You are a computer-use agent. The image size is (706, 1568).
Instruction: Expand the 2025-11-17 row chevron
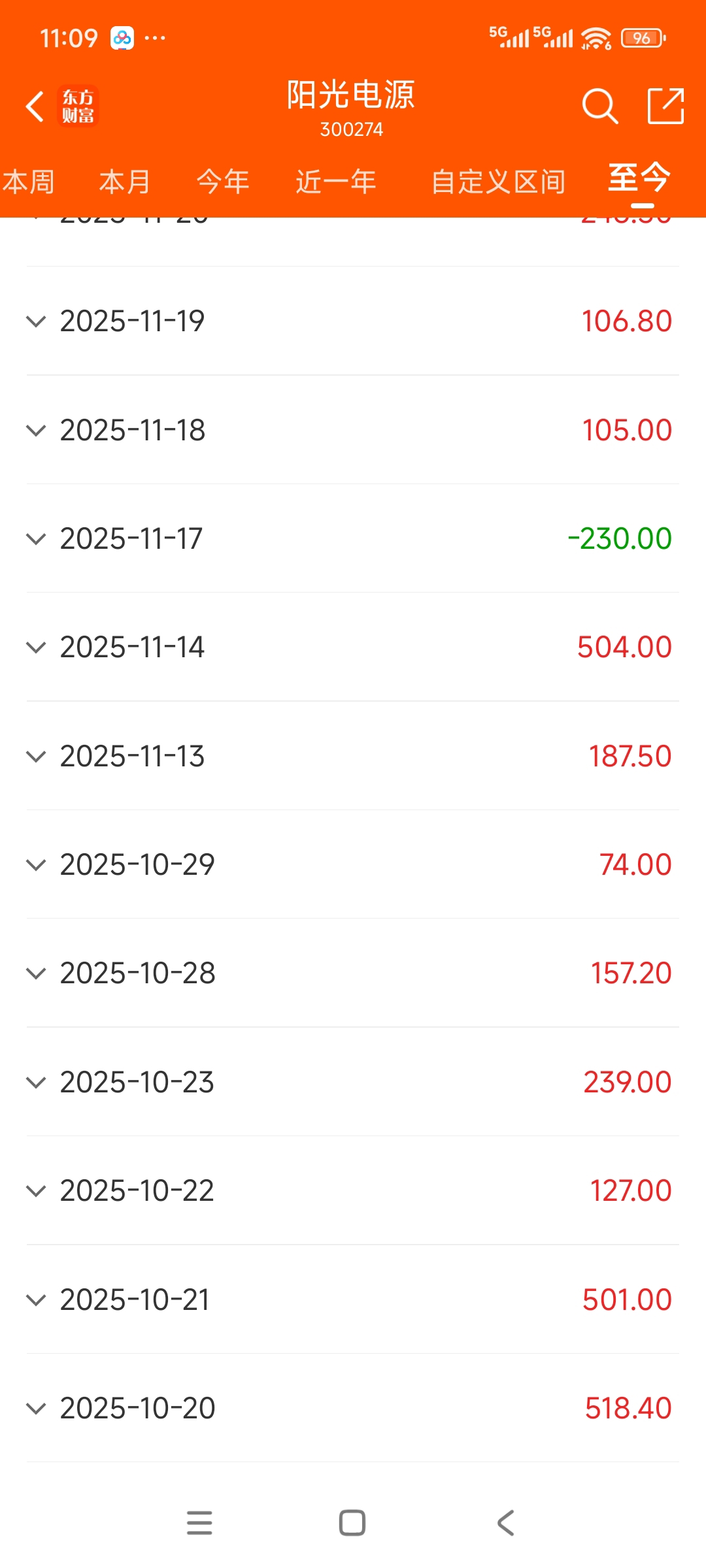coord(36,539)
